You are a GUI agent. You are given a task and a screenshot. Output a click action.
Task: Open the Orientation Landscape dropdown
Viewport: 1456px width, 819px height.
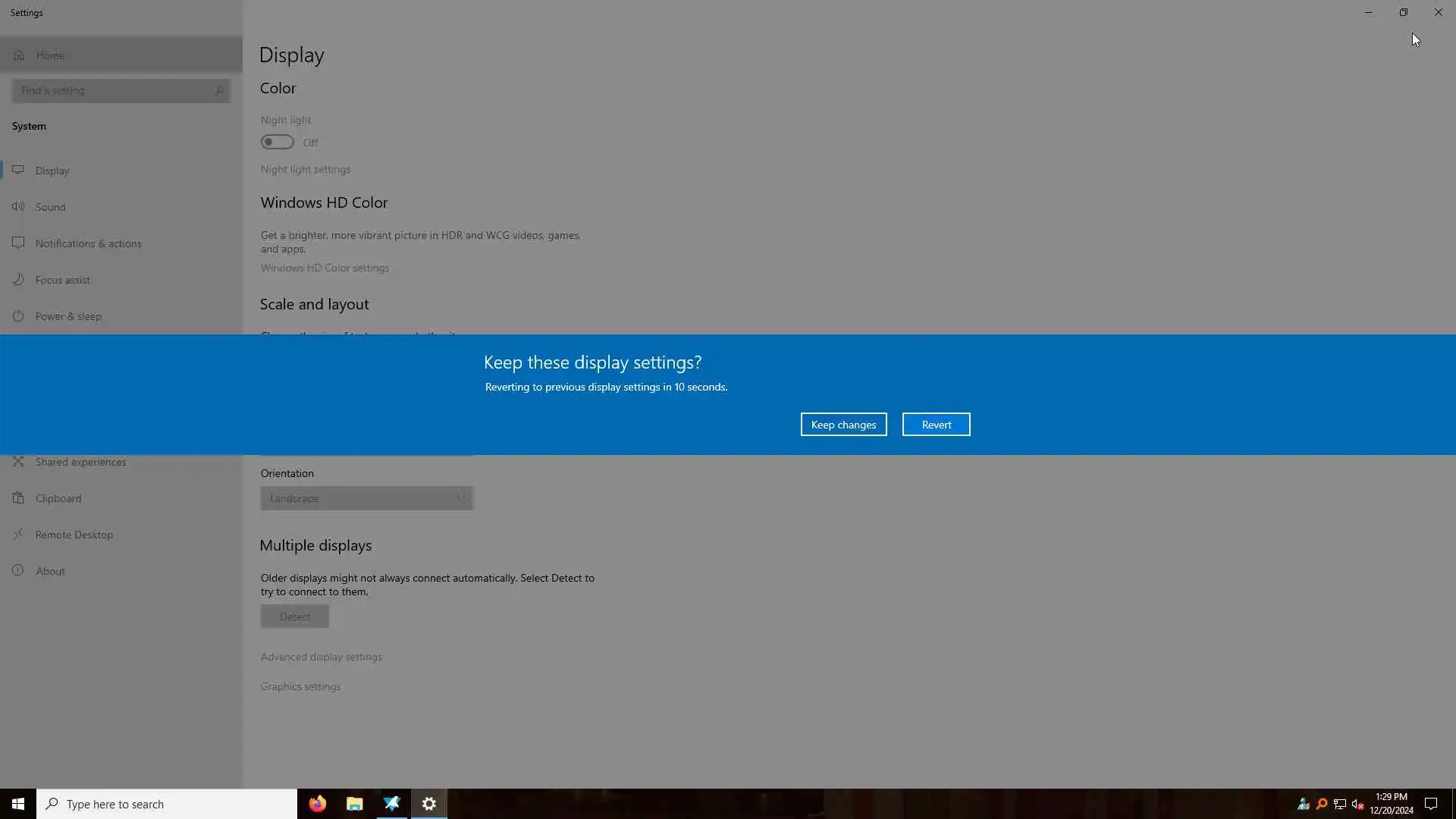(x=366, y=498)
